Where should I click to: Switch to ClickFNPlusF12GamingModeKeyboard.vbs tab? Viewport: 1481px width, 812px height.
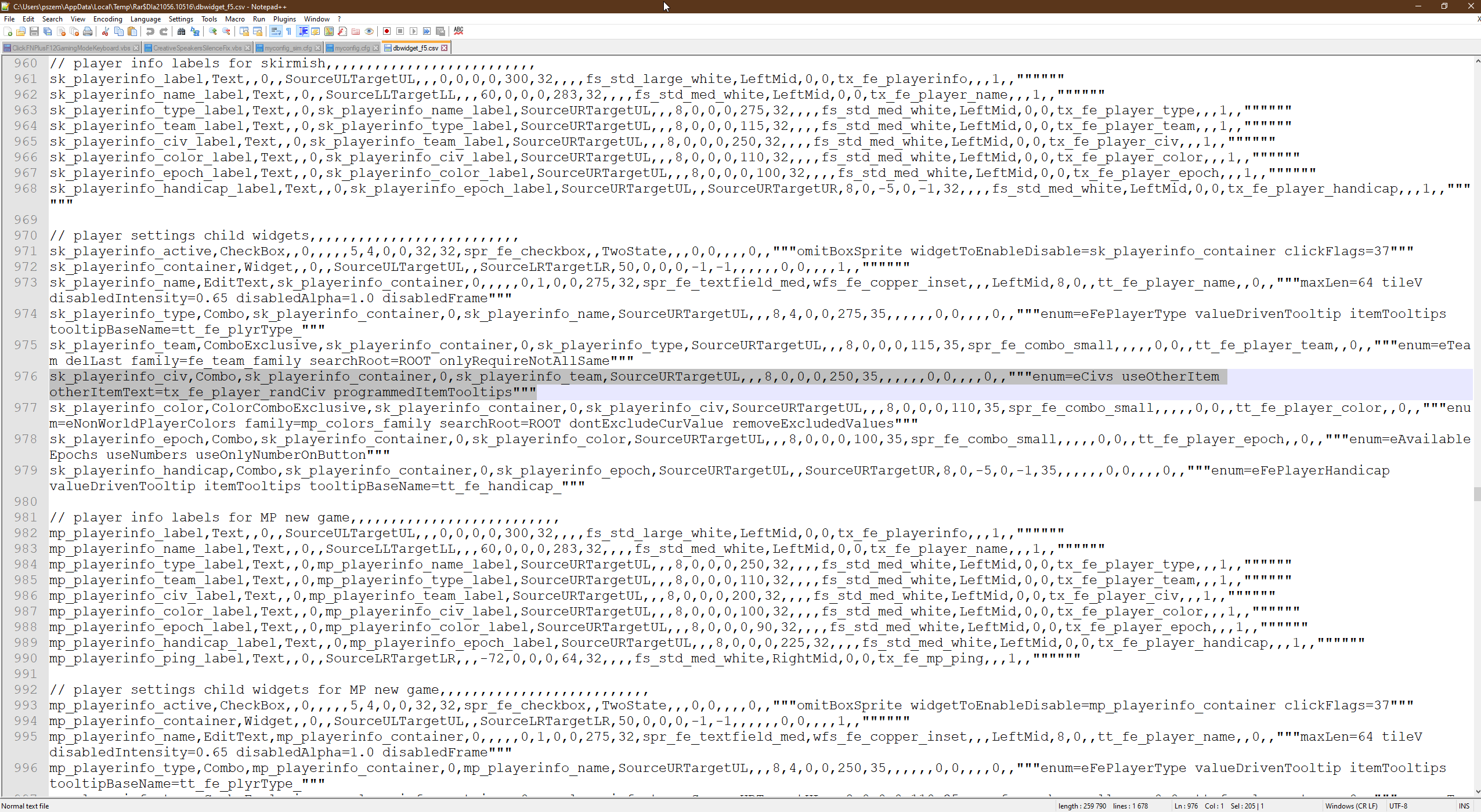[71, 48]
